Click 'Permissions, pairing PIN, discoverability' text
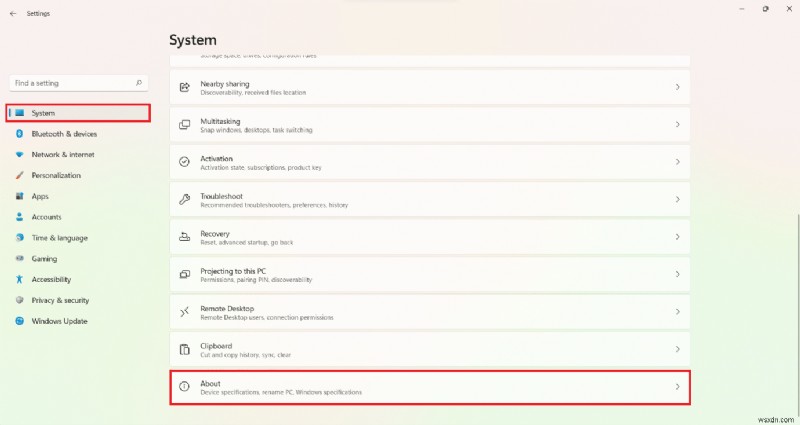This screenshot has height=425, width=800. [x=256, y=280]
